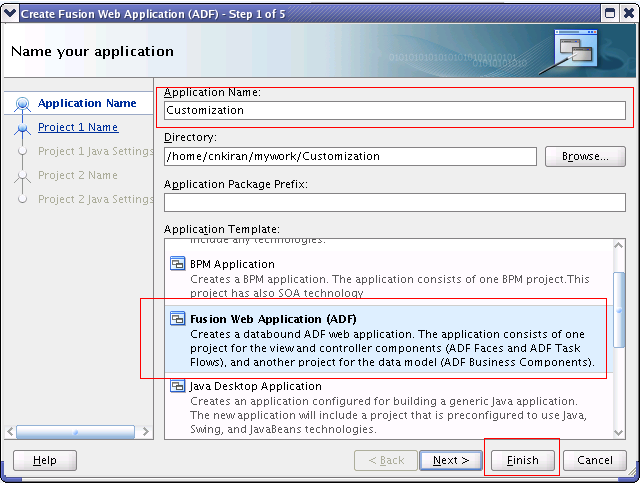The height and width of the screenshot is (483, 640).
Task: Click the Application Name step node icon
Action: click(22, 103)
